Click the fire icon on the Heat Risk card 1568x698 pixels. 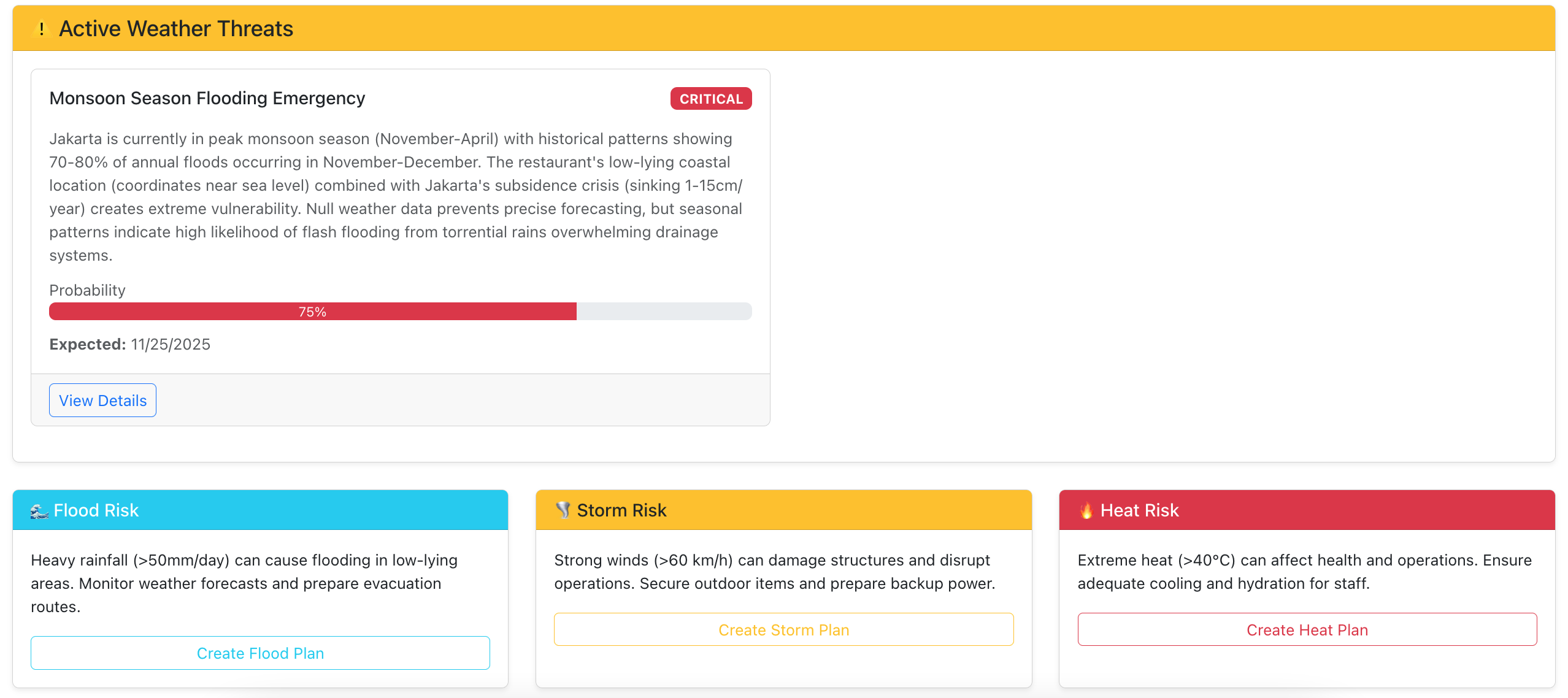coord(1086,510)
